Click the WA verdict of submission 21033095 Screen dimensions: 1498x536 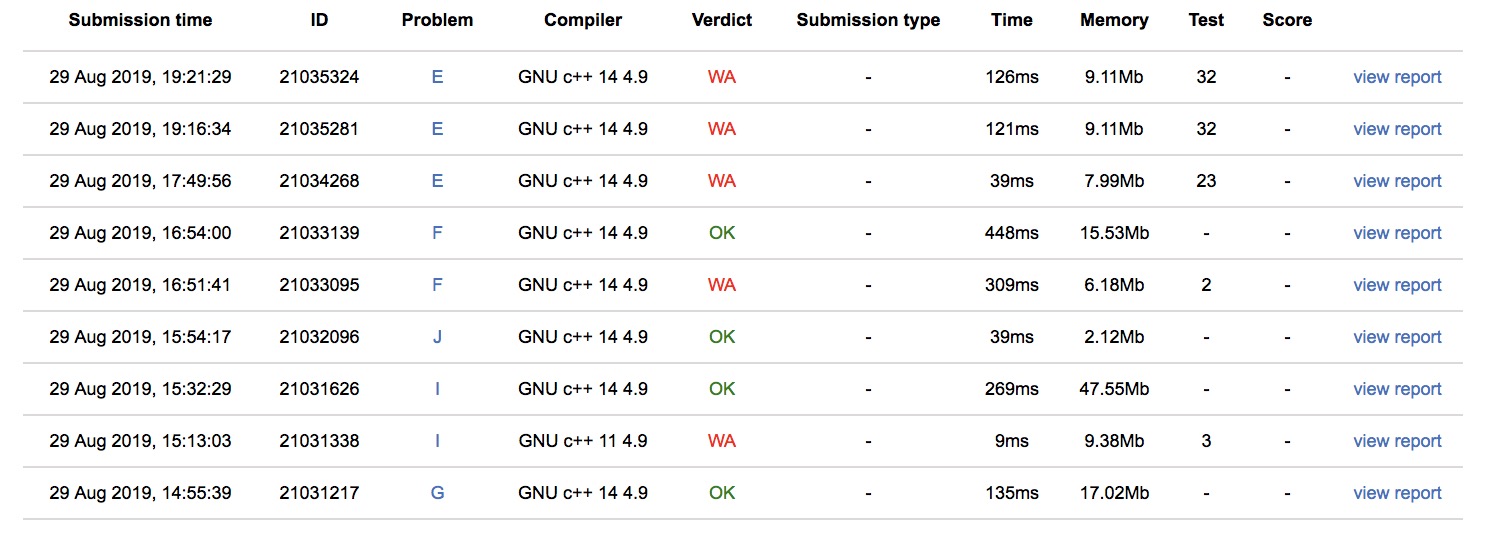(721, 285)
